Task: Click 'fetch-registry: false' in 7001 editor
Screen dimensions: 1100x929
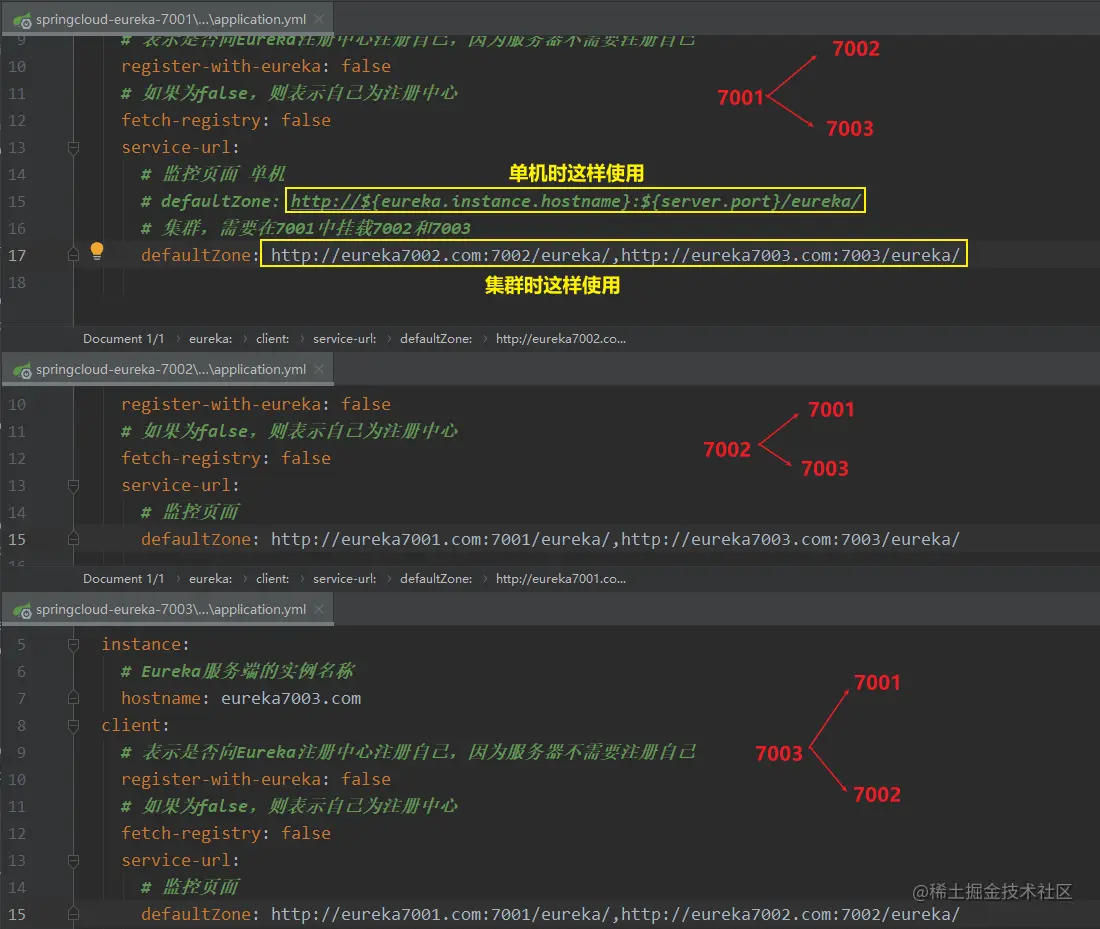Action: click(225, 121)
